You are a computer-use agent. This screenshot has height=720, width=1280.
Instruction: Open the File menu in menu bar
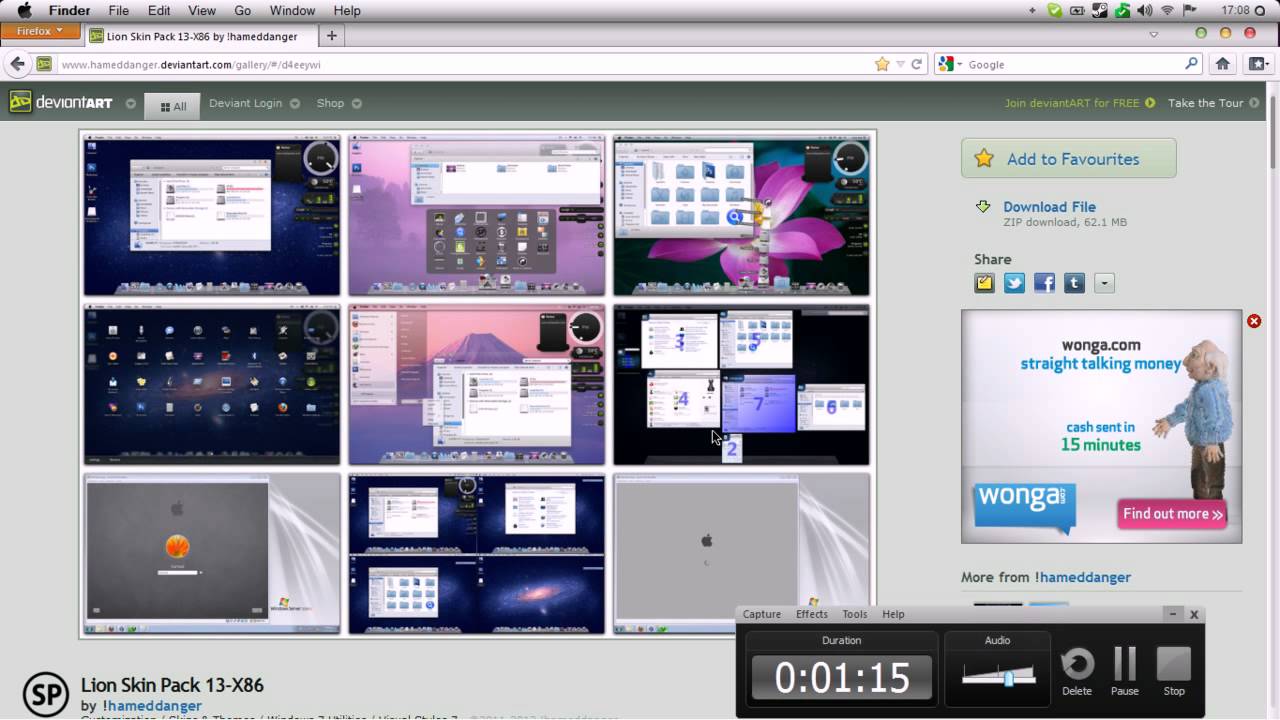click(118, 10)
